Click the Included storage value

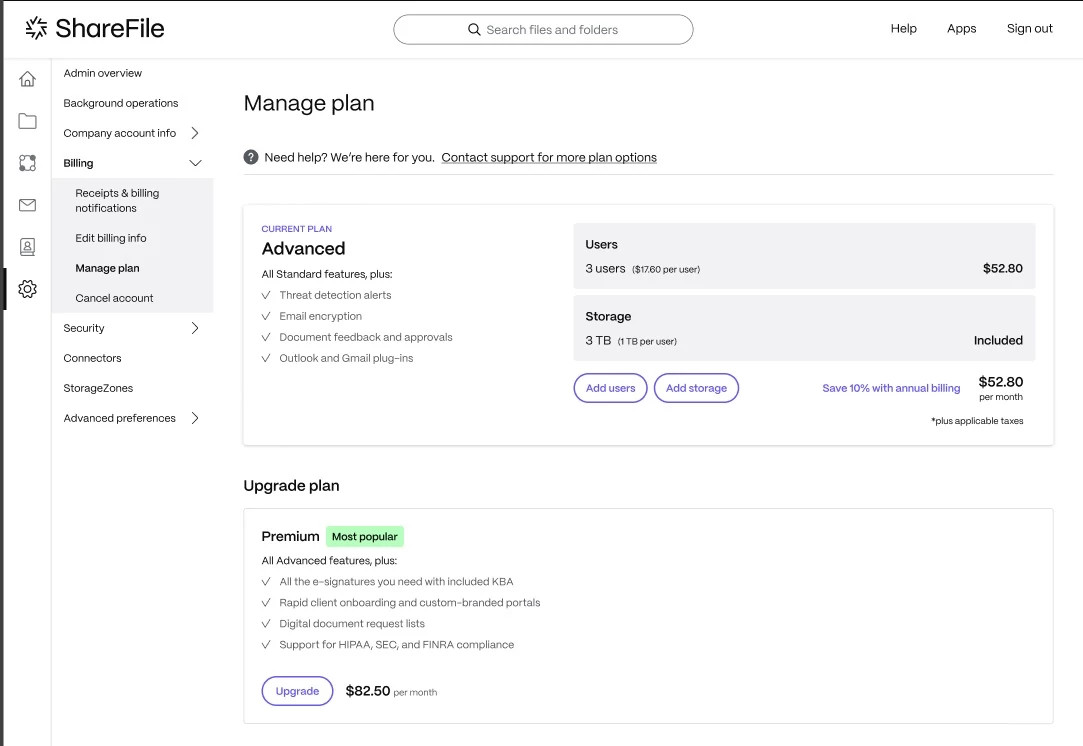[x=998, y=341]
